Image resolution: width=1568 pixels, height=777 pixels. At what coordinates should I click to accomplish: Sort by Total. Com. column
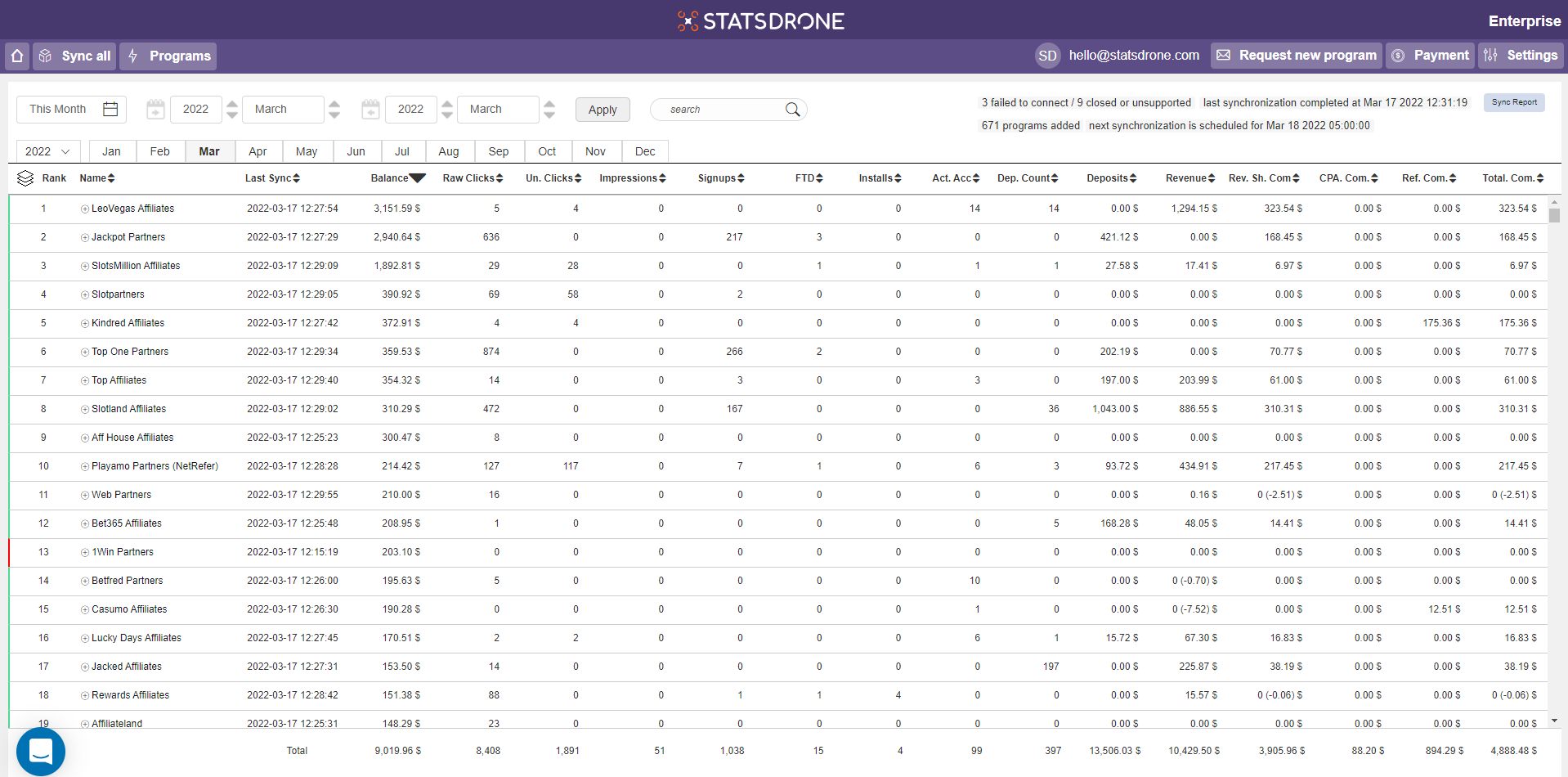1513,178
